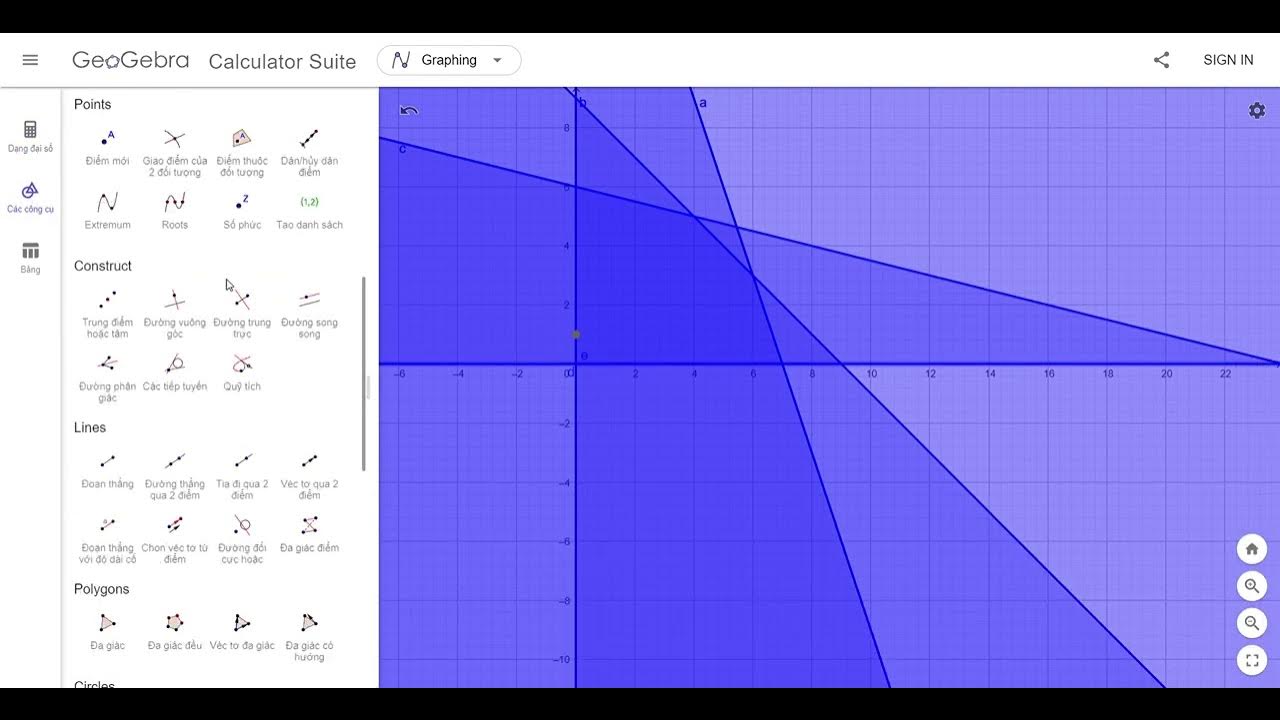Click the Polygons section heading
Image resolution: width=1280 pixels, height=720 pixels.
coord(102,589)
